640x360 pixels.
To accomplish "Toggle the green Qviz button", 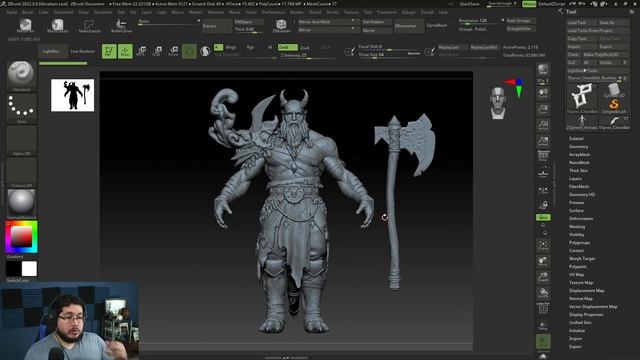I will (x=543, y=217).
